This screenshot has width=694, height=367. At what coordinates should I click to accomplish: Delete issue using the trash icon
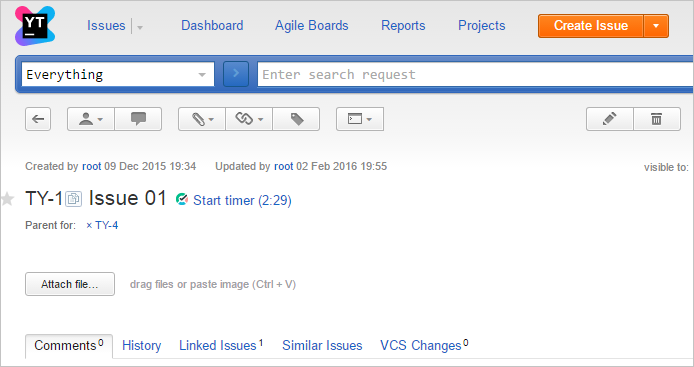657,119
